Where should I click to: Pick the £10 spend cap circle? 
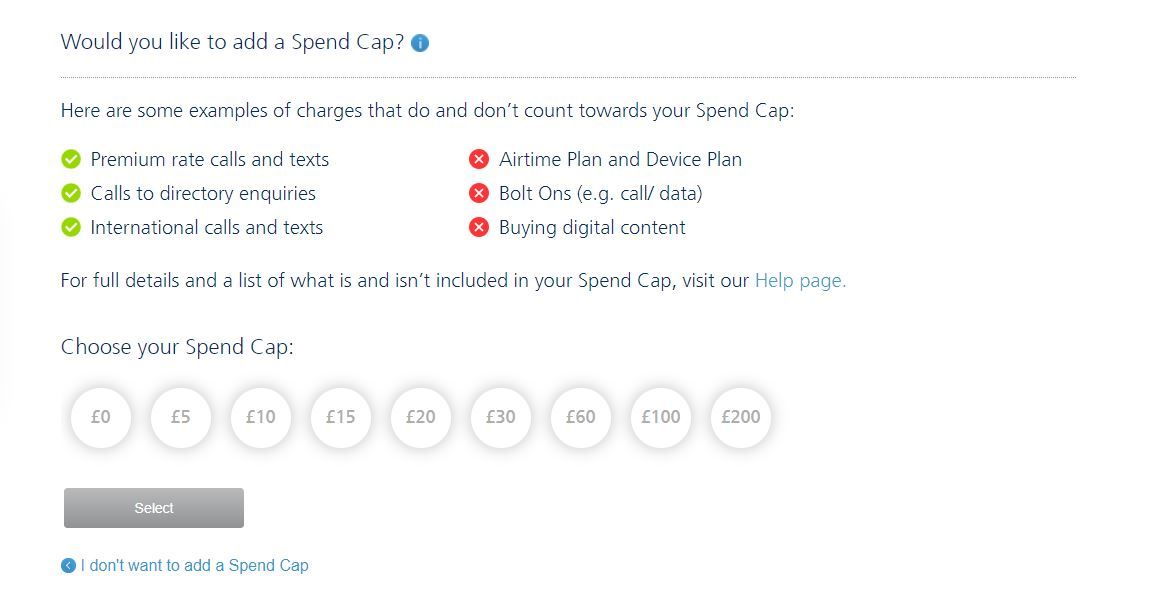click(261, 417)
